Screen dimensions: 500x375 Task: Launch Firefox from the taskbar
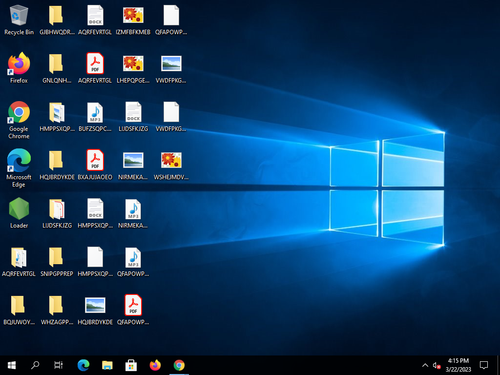click(x=155, y=365)
